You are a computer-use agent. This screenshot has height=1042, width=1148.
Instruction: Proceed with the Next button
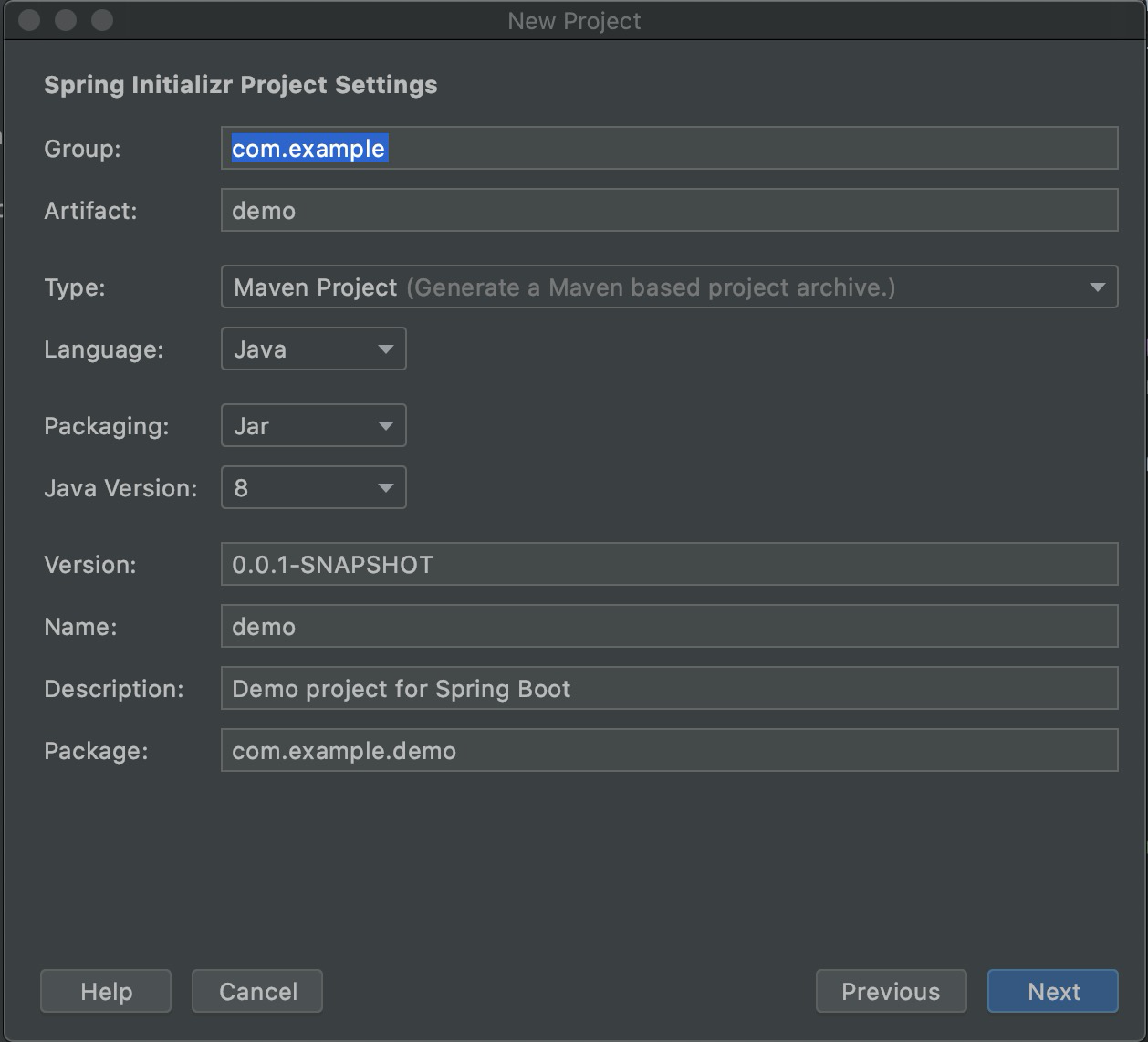click(x=1053, y=991)
